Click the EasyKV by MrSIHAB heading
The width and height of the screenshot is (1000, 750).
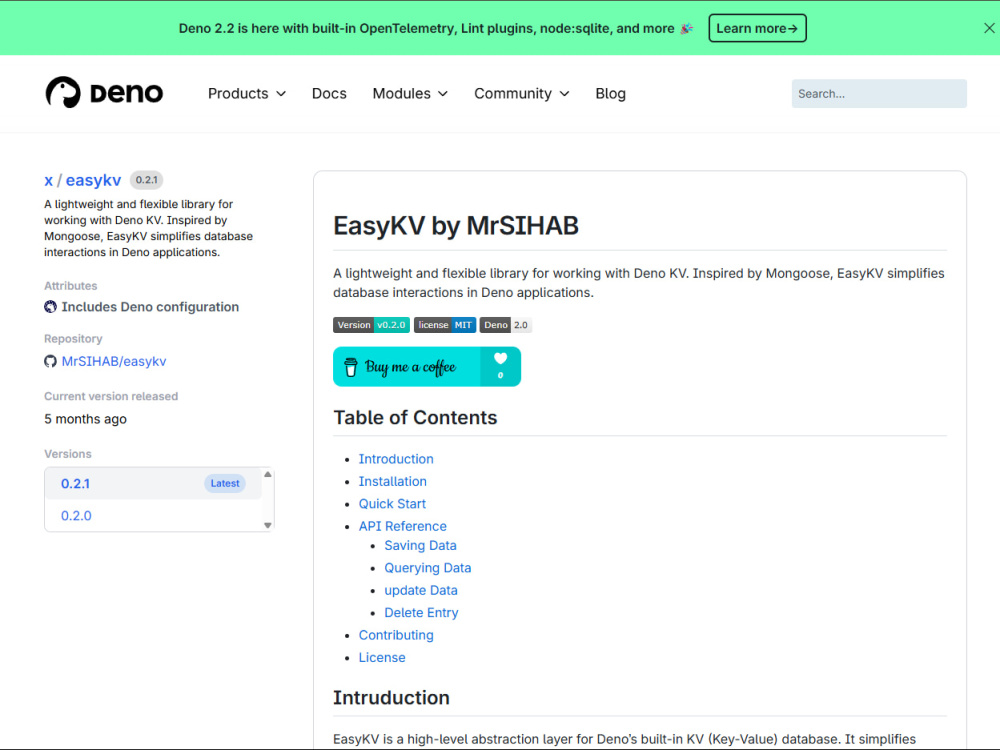(x=455, y=226)
